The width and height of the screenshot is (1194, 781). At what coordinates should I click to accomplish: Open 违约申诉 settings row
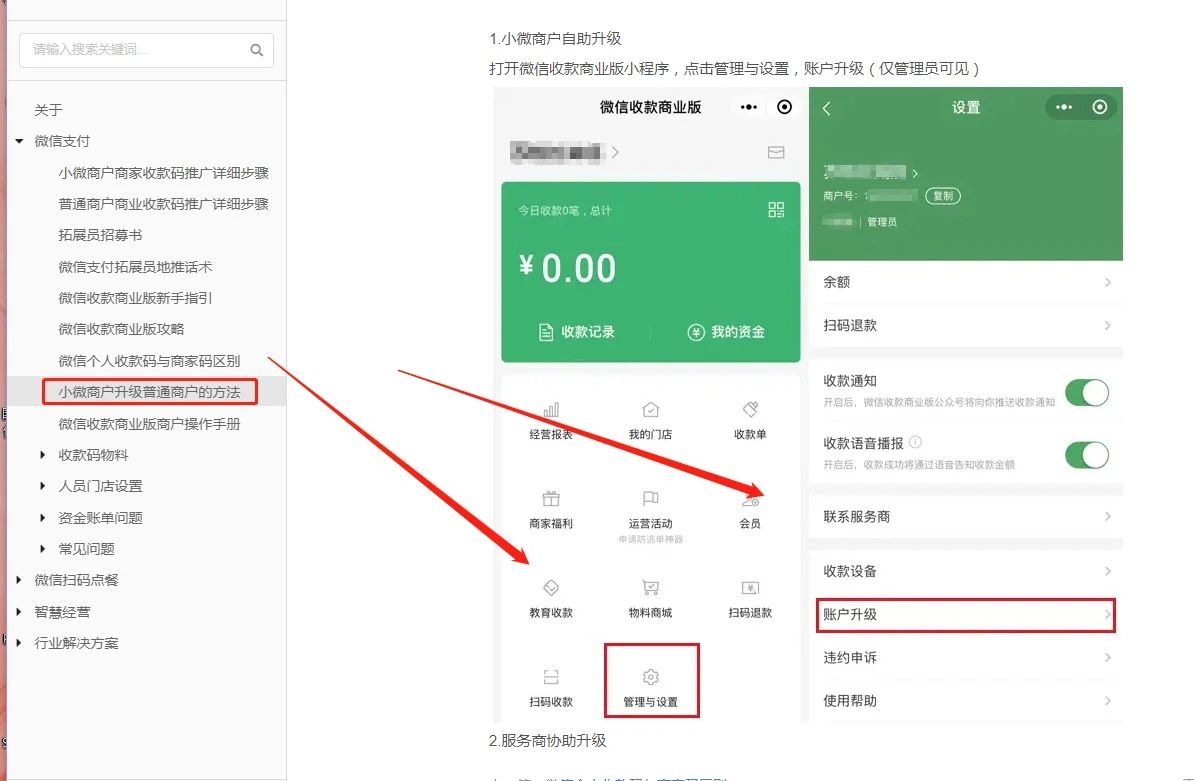pos(966,658)
